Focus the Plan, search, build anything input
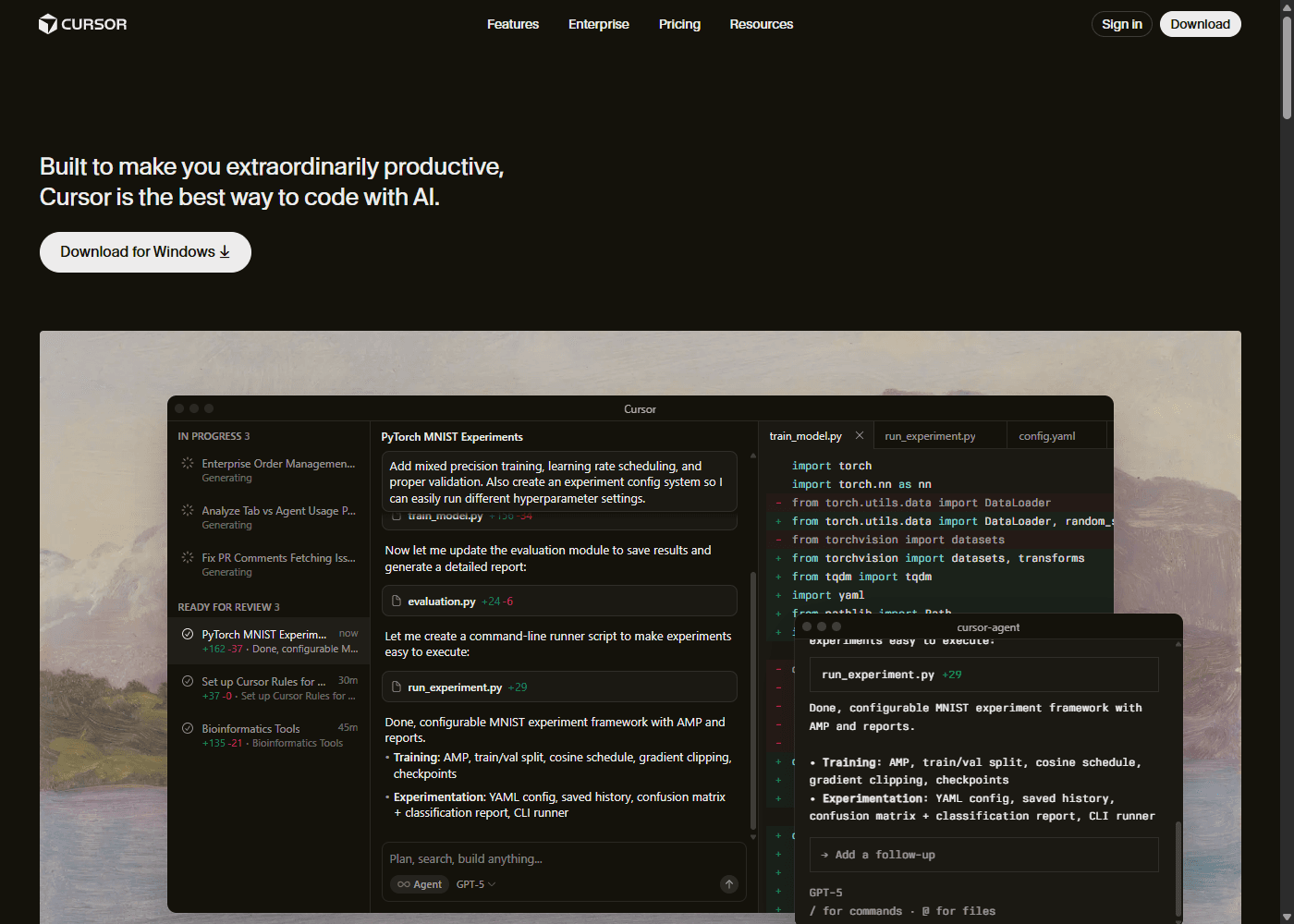 pos(563,858)
